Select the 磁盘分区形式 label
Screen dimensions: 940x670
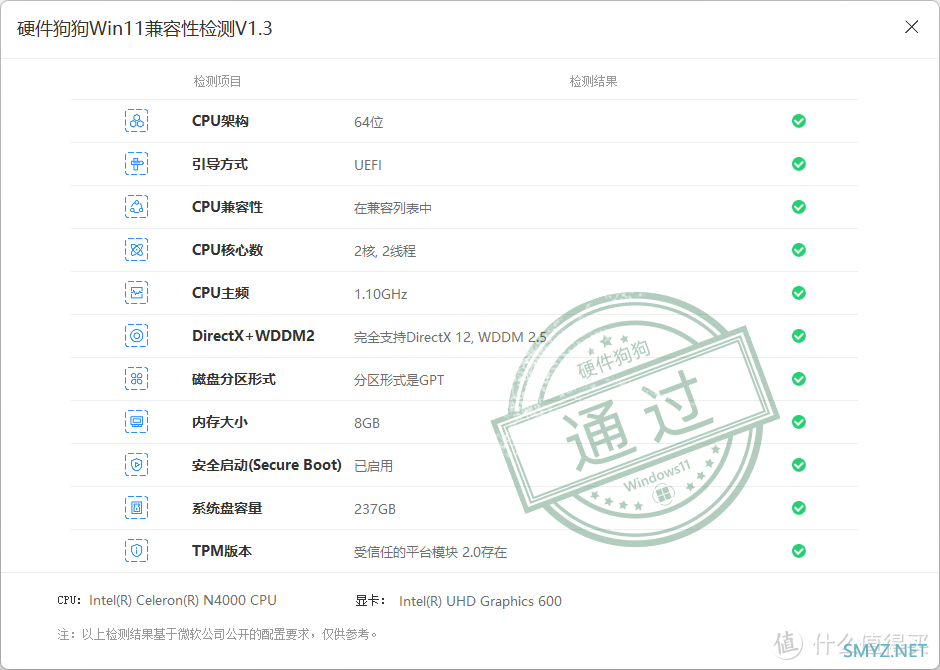tap(234, 379)
